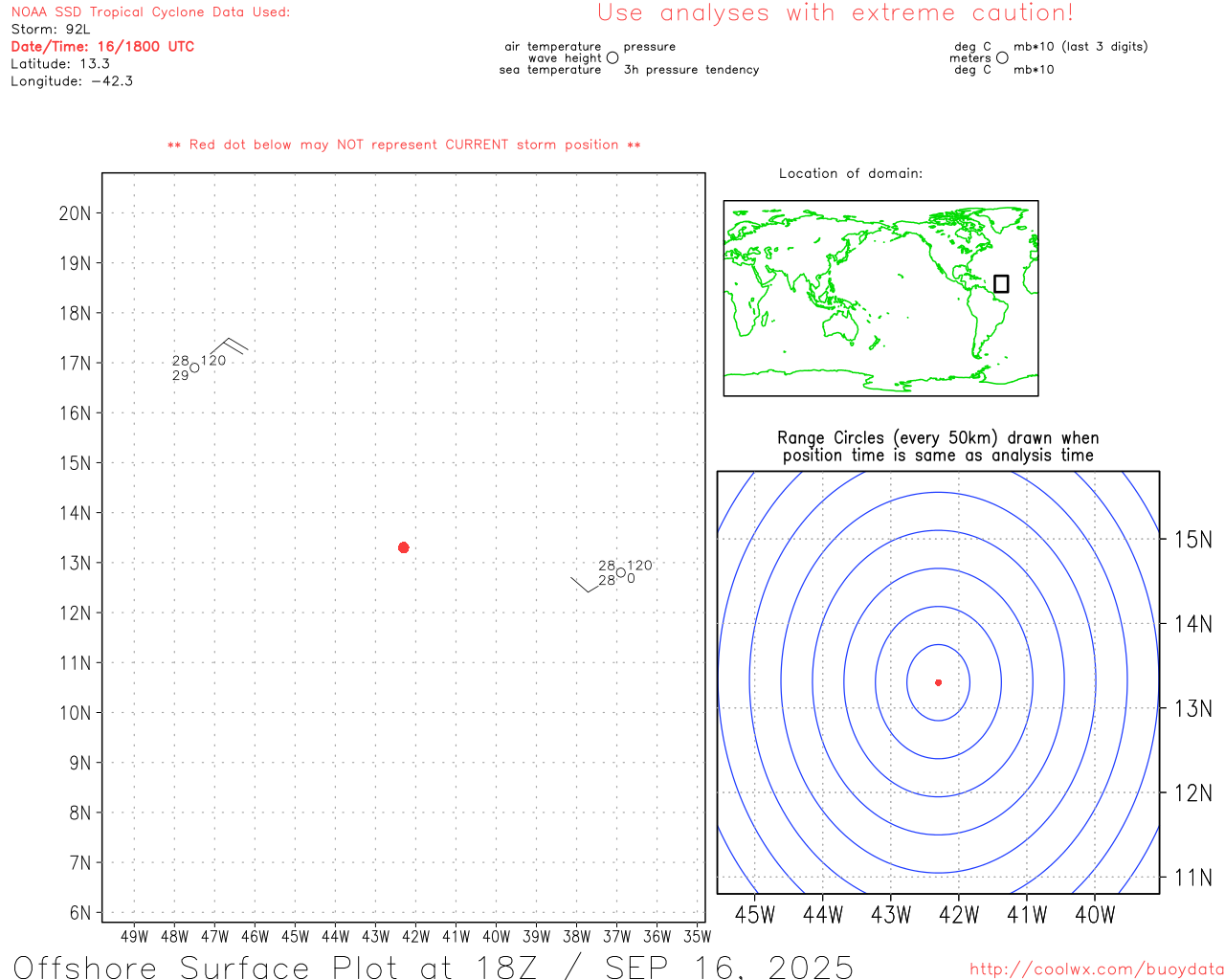Click the buoy station circle near 13N 37W
Viewport: 1225px width, 980px height.
tap(621, 572)
